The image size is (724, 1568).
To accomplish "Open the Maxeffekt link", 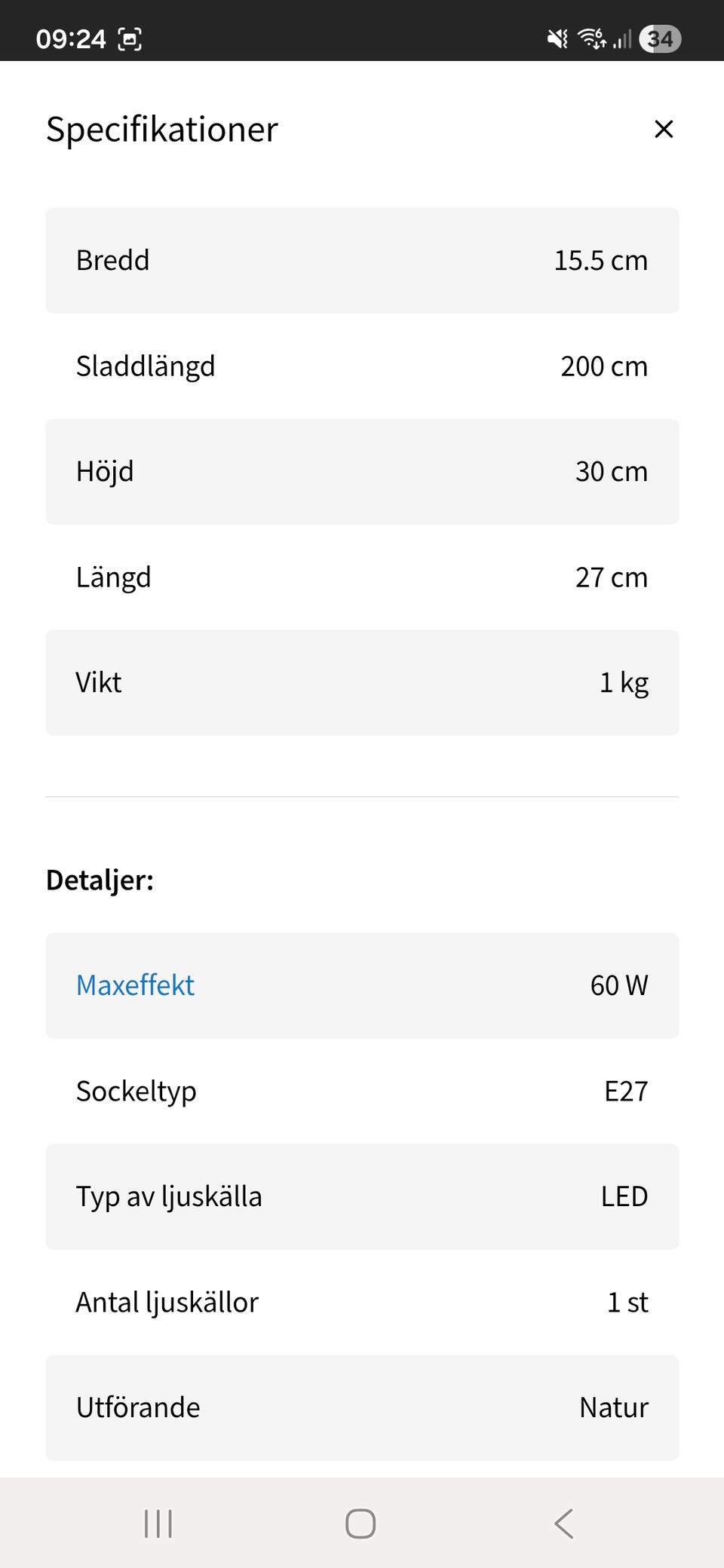I will point(136,985).
